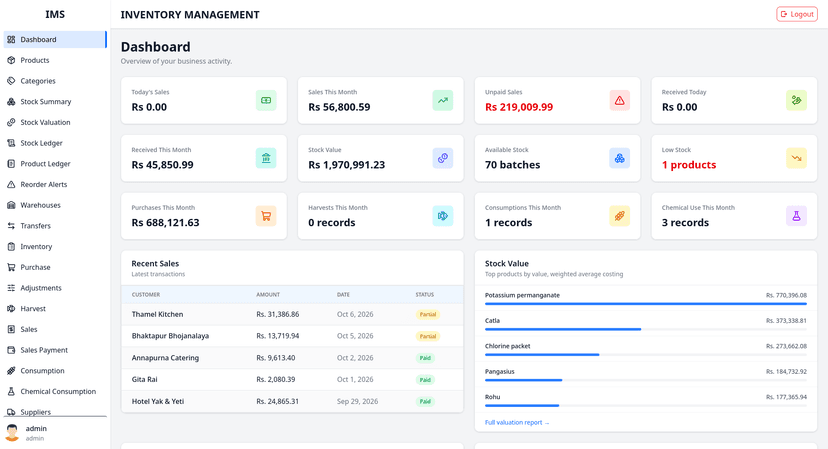Click the Reorder Alerts warning icon
Image resolution: width=828 pixels, height=449 pixels.
11,184
